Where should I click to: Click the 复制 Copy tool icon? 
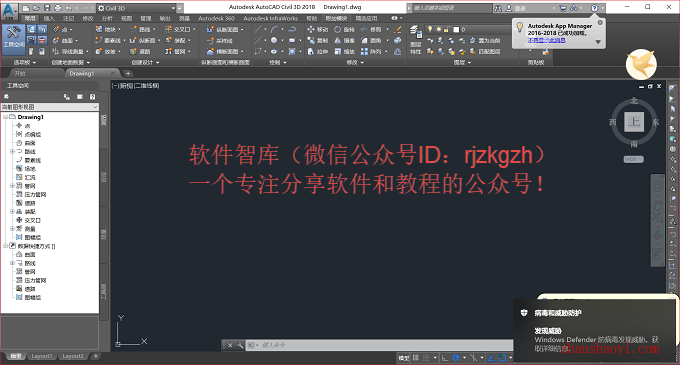coord(311,40)
